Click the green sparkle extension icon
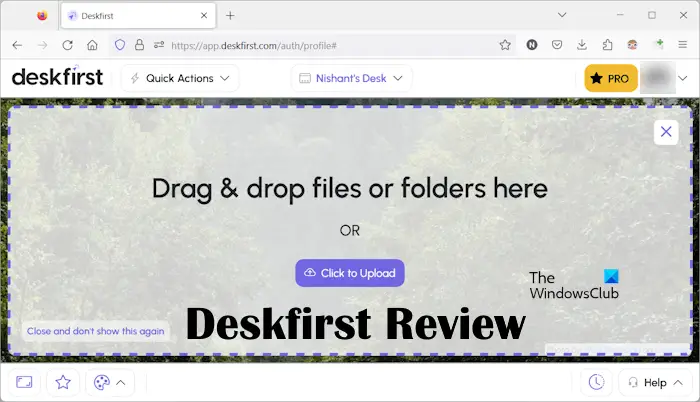The height and width of the screenshot is (402, 700). pyautogui.click(x=658, y=44)
